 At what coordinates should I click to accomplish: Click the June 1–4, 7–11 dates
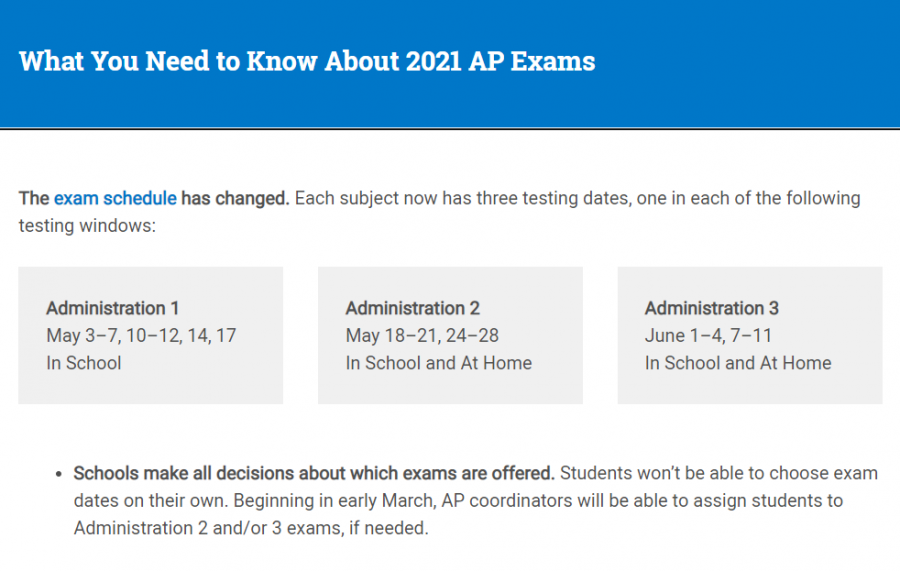(x=708, y=336)
